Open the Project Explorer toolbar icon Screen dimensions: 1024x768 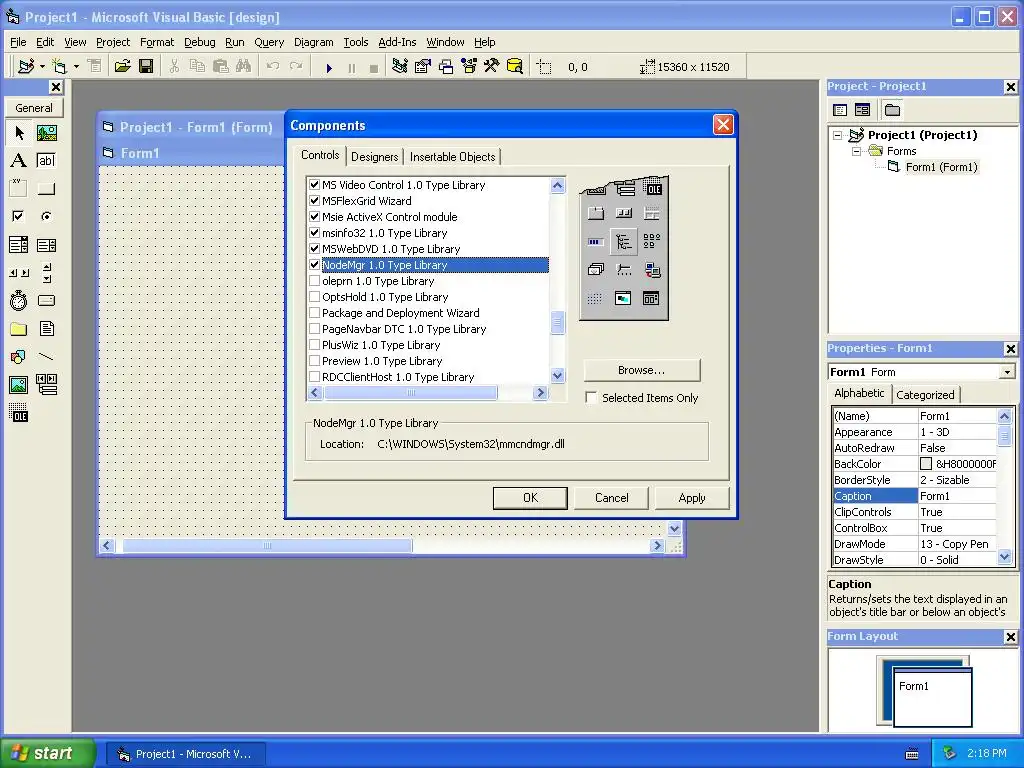pyautogui.click(x=400, y=66)
